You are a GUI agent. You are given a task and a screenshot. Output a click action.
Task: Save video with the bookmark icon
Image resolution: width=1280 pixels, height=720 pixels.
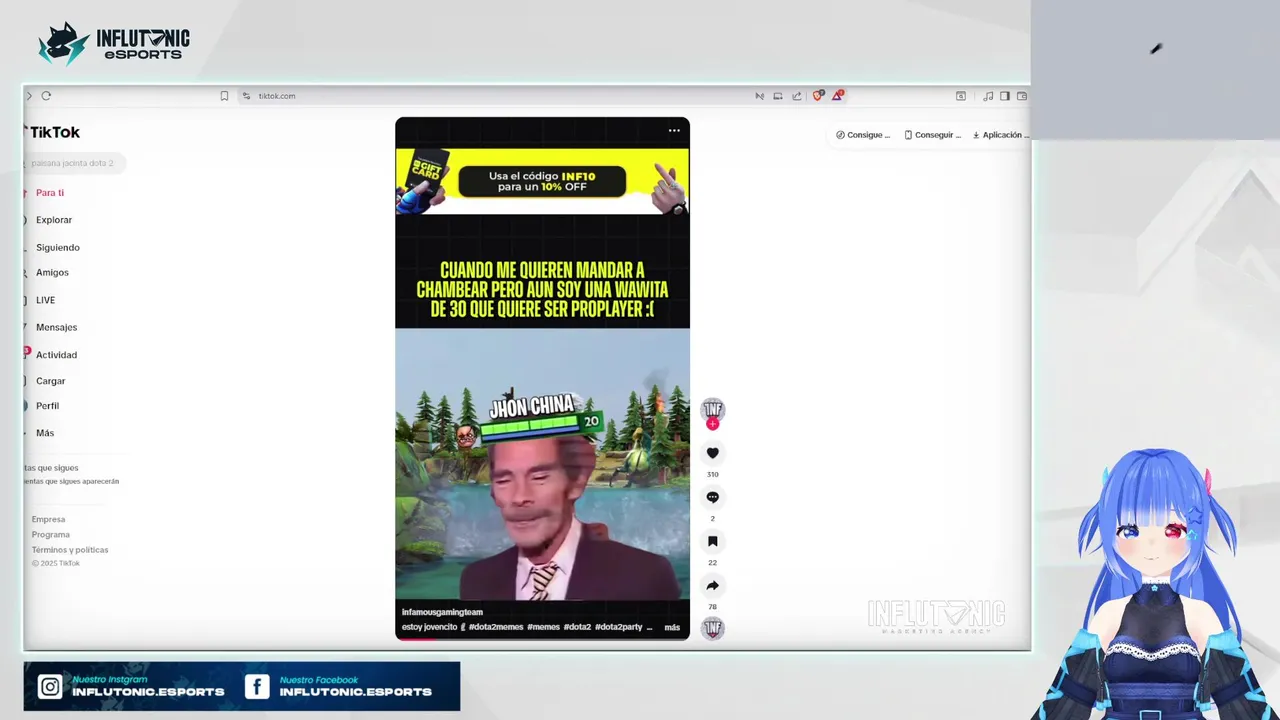tap(712, 541)
